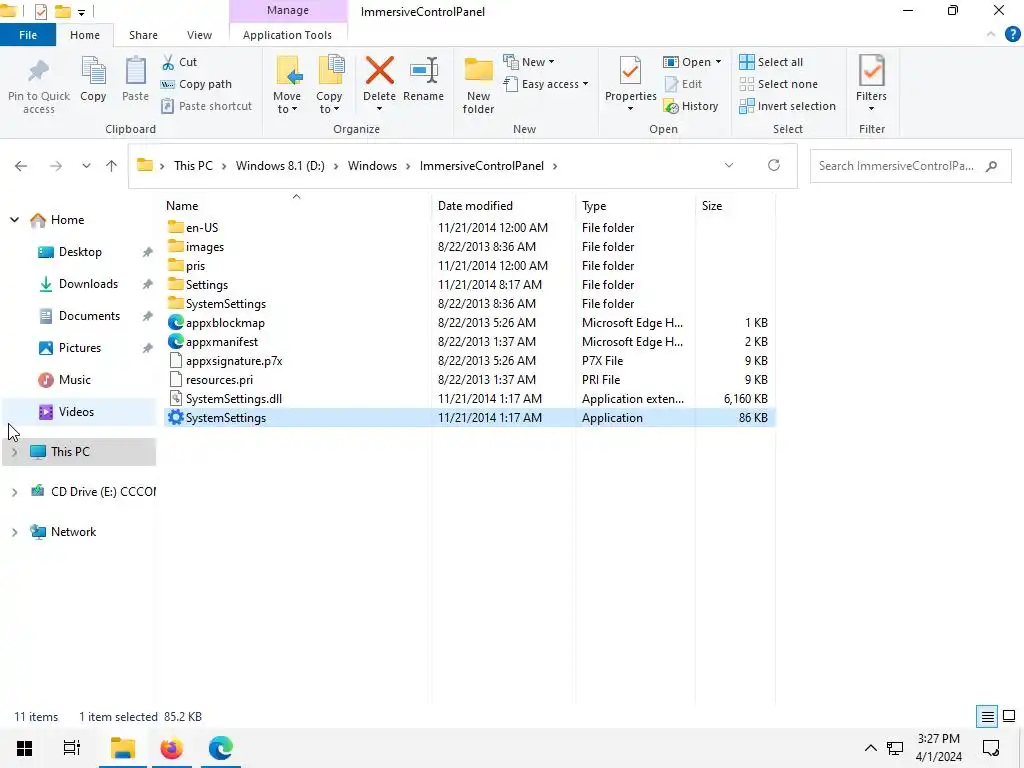Click Select all
This screenshot has height=768, width=1024.
[x=771, y=62]
